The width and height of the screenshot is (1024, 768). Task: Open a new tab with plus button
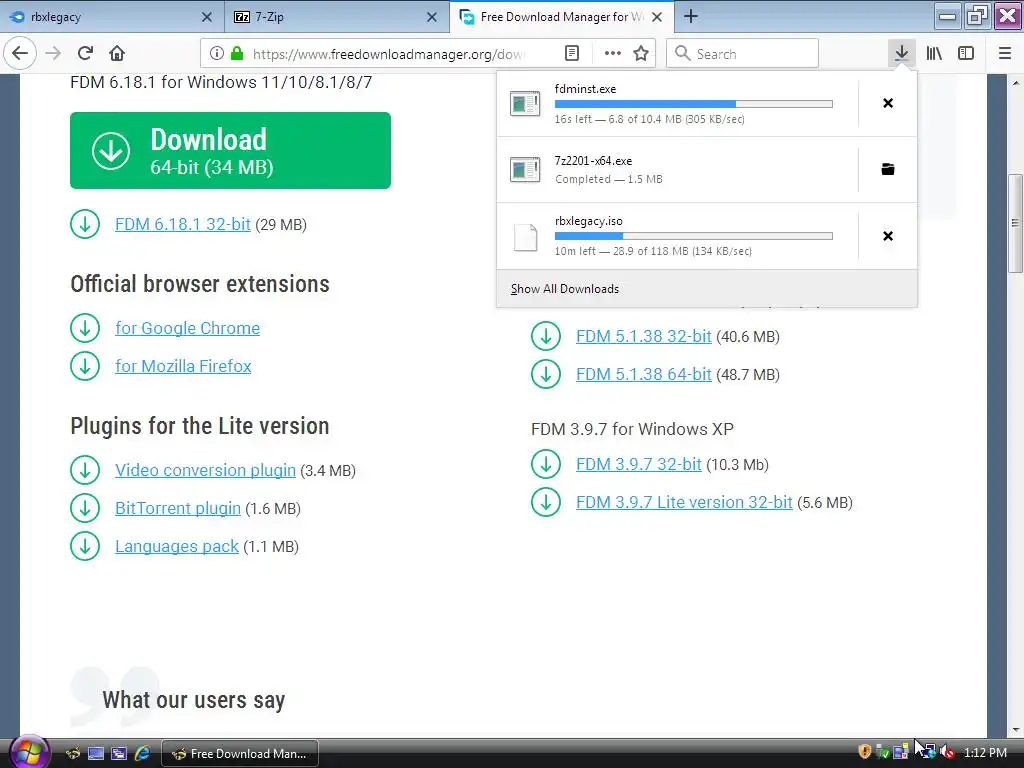click(x=691, y=16)
